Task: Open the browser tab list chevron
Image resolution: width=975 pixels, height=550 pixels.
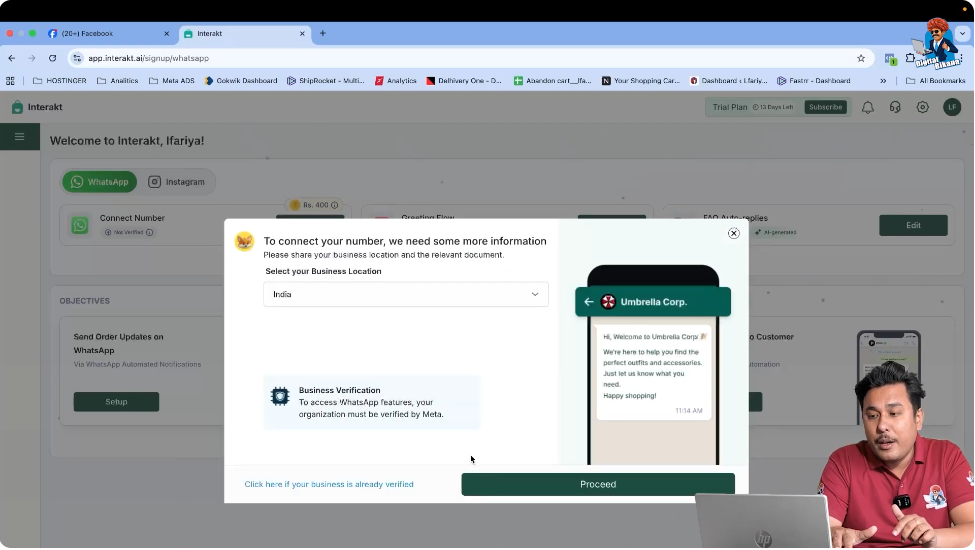Action: pyautogui.click(x=963, y=34)
